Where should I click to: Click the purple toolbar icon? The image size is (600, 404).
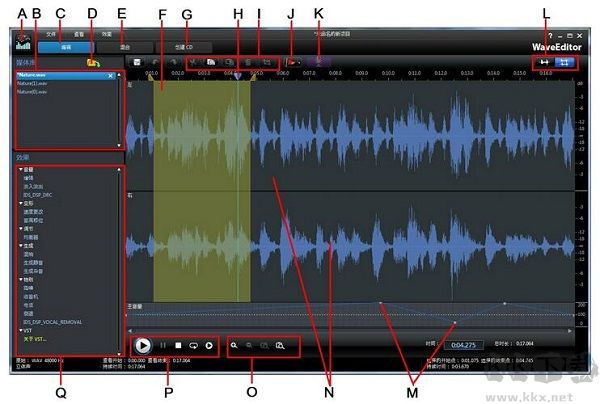(318, 62)
